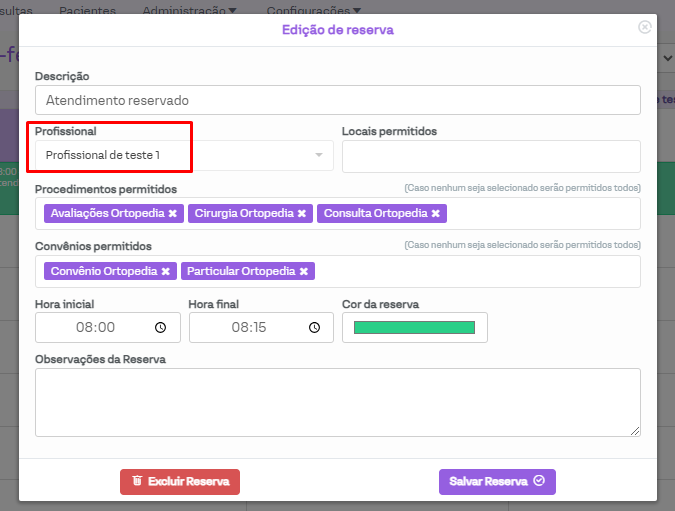Open the Hora inicial clock picker
This screenshot has height=511, width=675.
tap(161, 328)
